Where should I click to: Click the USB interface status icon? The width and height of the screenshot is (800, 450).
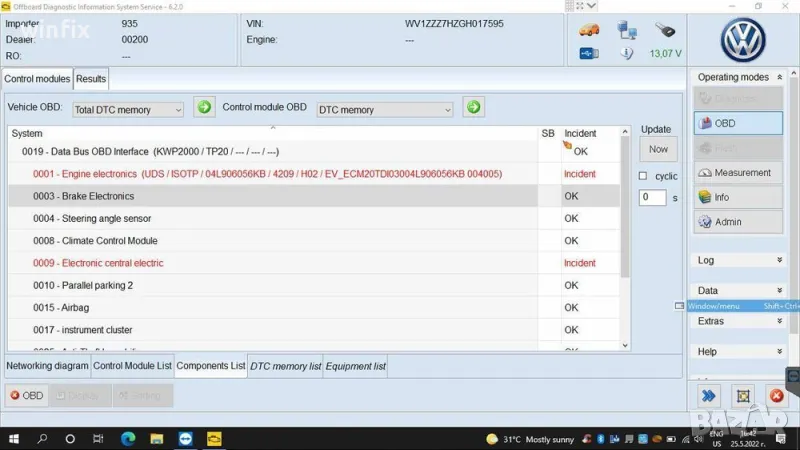point(590,53)
